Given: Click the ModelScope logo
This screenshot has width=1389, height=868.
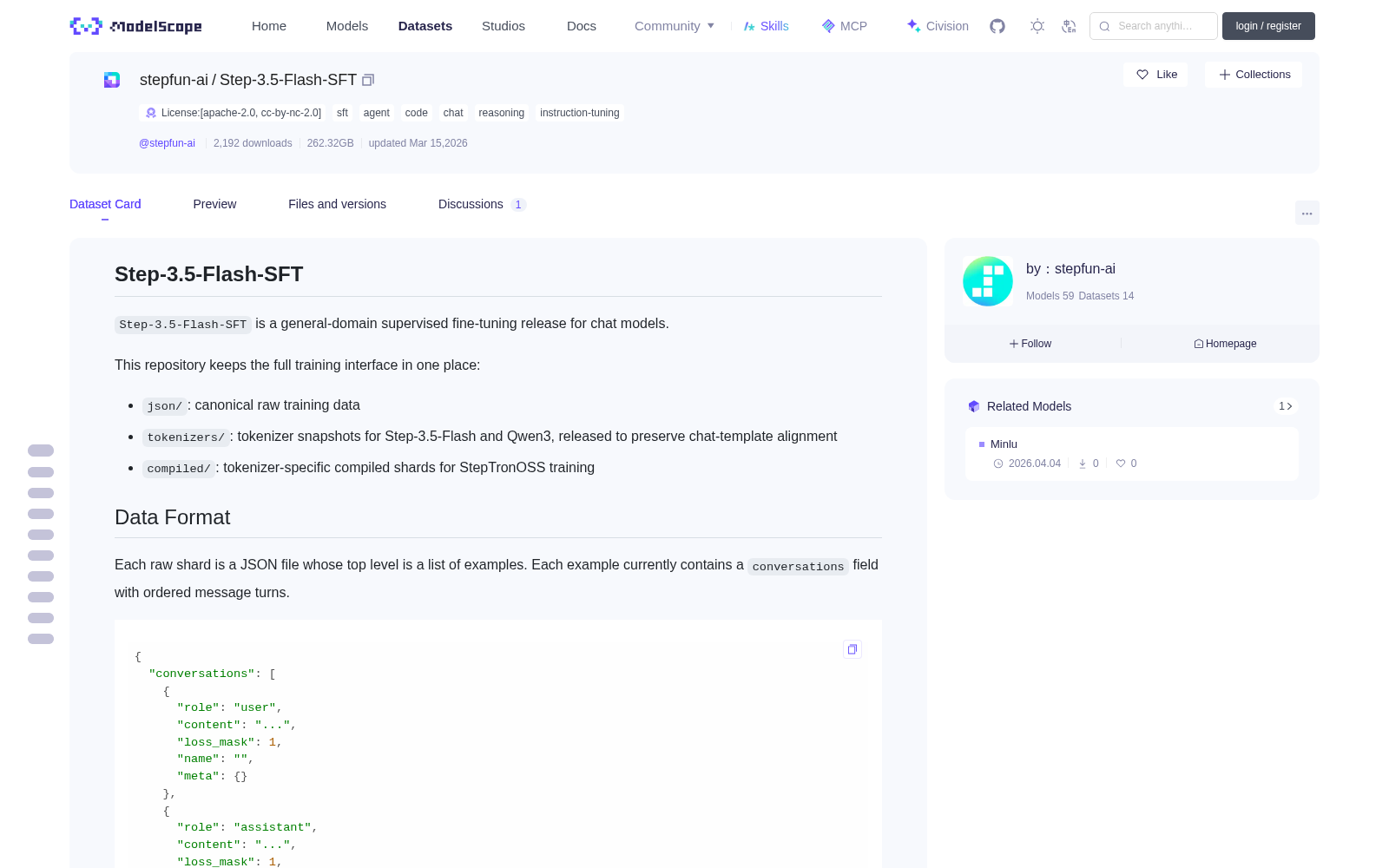Looking at the screenshot, I should coord(135,26).
